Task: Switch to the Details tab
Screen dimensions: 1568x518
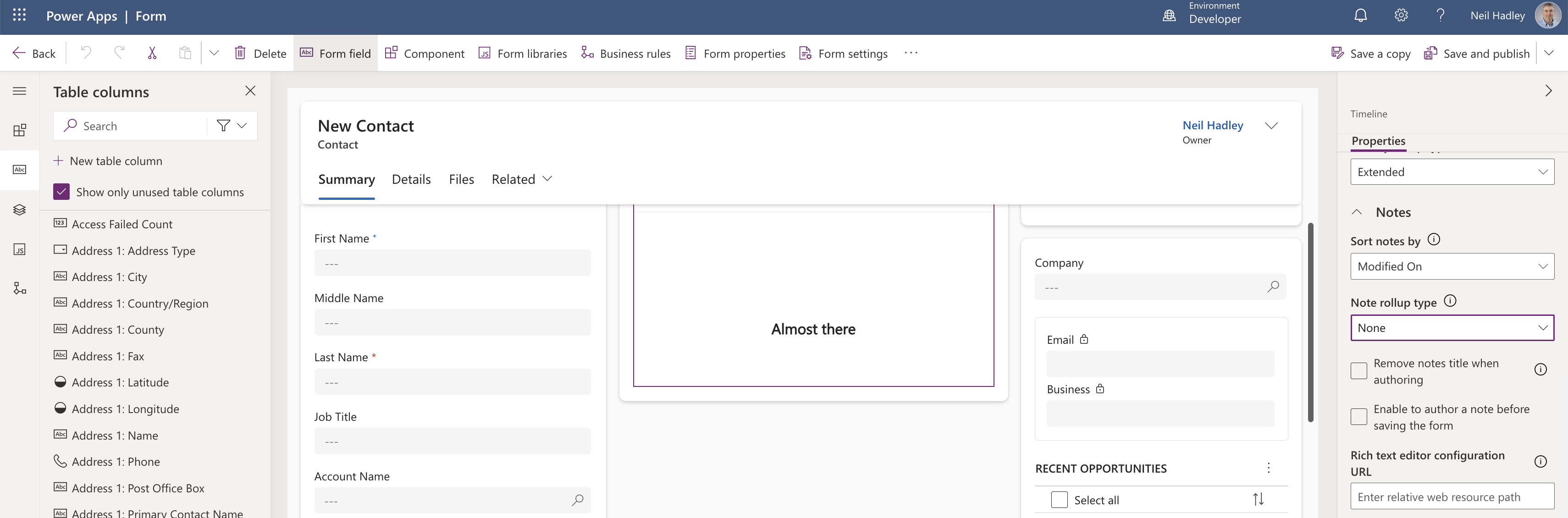Action: [411, 180]
